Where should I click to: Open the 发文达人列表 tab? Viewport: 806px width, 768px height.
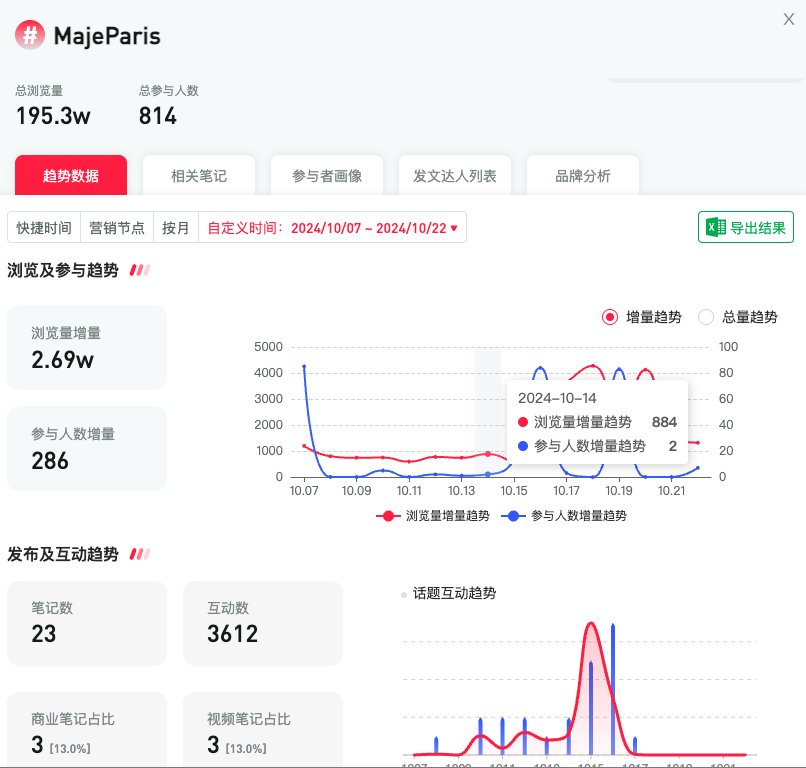[455, 175]
